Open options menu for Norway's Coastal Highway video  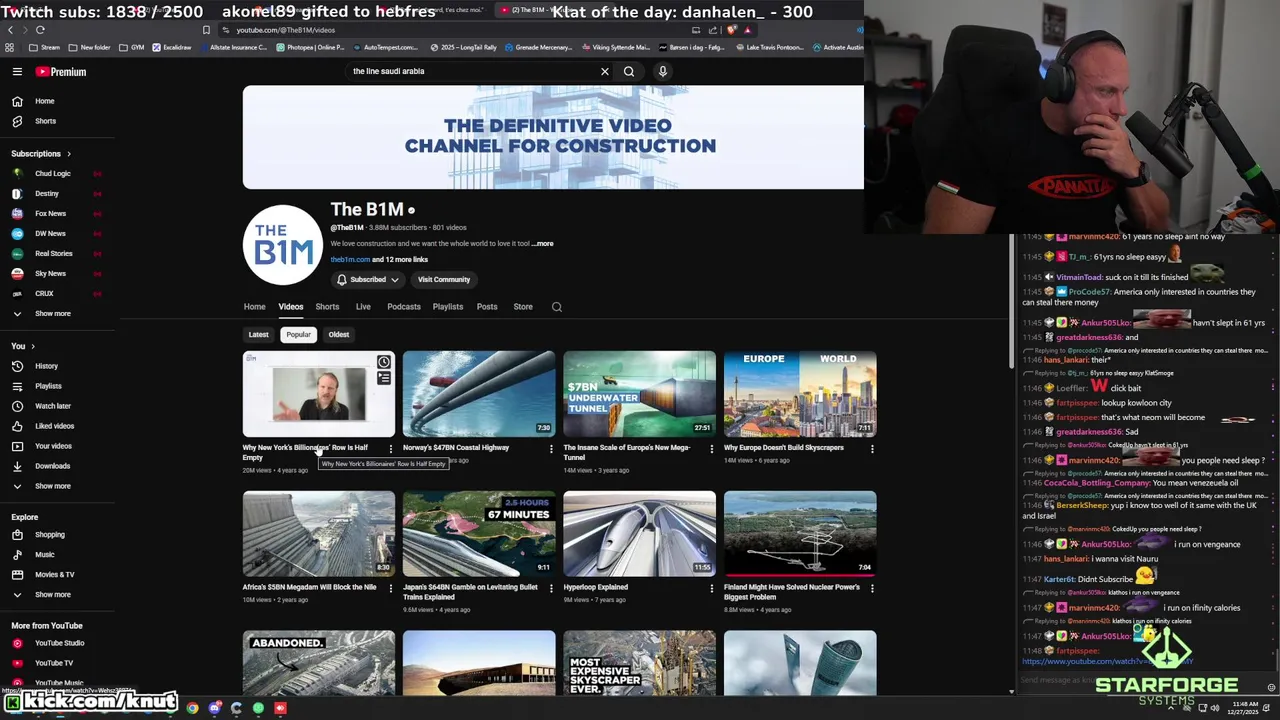[x=551, y=449]
